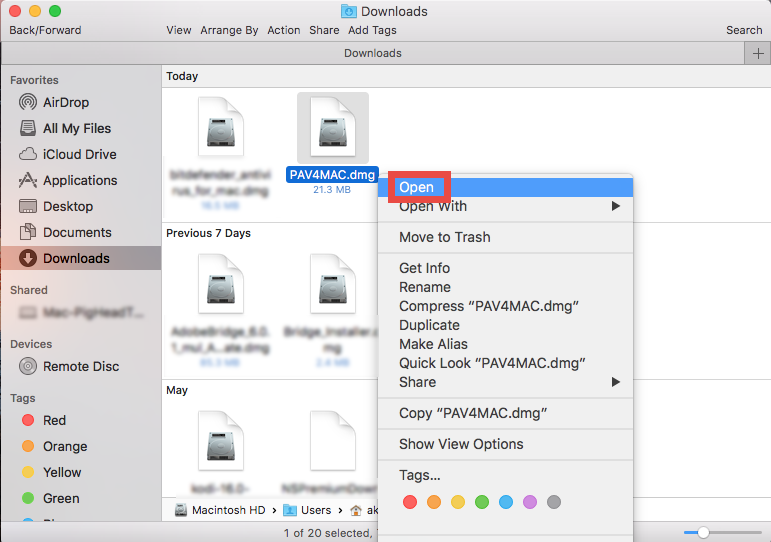Select the blank document file in May
This screenshot has width=771, height=542.
[x=333, y=441]
